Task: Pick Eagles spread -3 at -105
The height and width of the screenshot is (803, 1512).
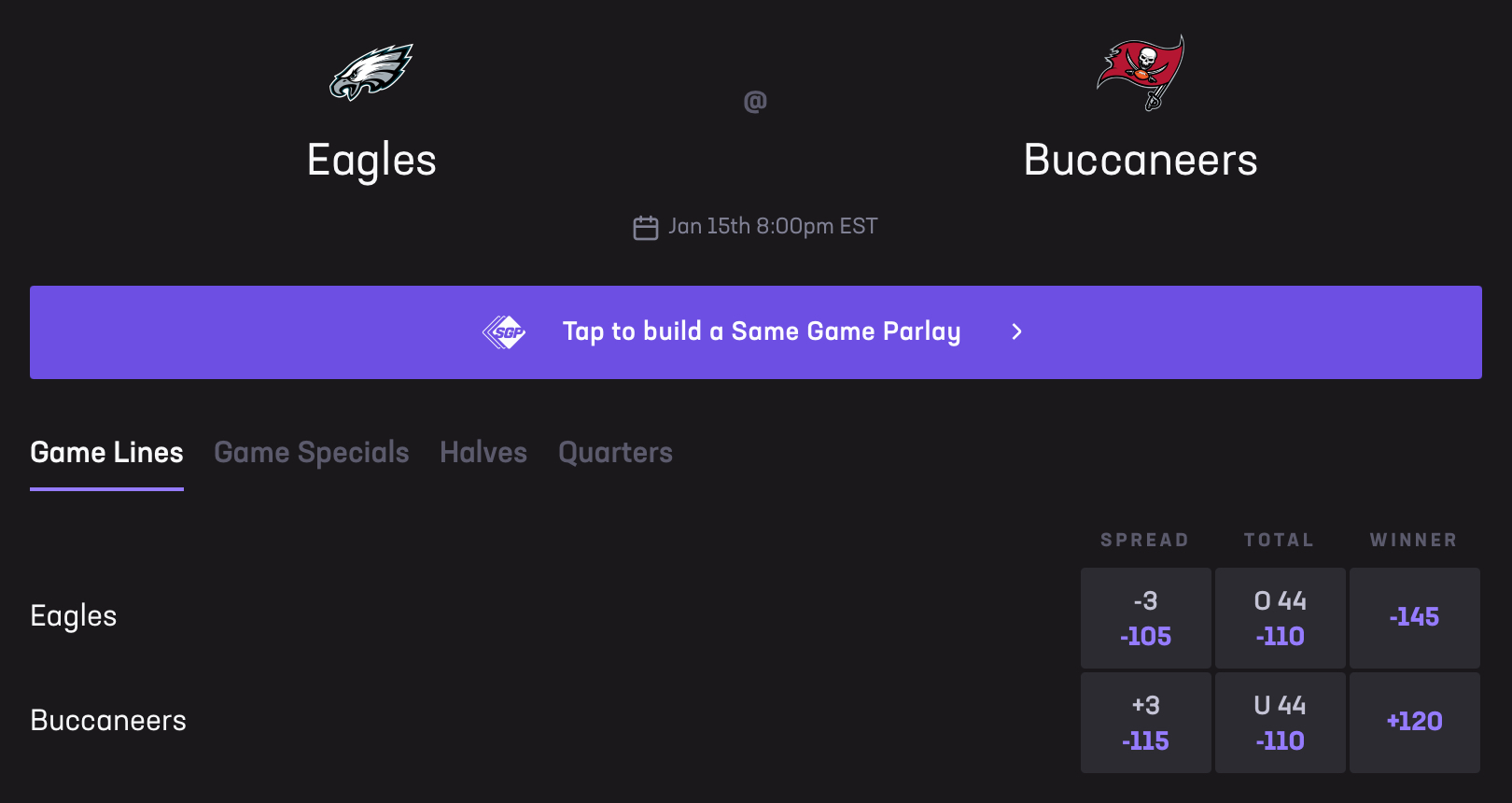Action: click(1145, 618)
